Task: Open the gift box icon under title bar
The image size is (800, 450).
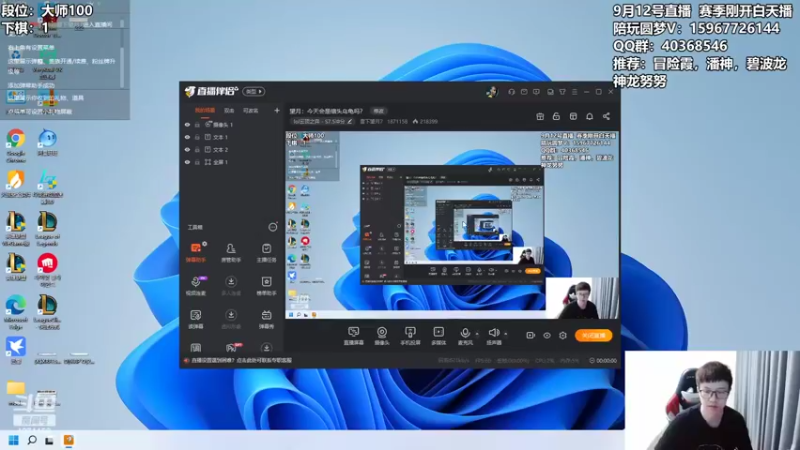Action: click(x=540, y=116)
